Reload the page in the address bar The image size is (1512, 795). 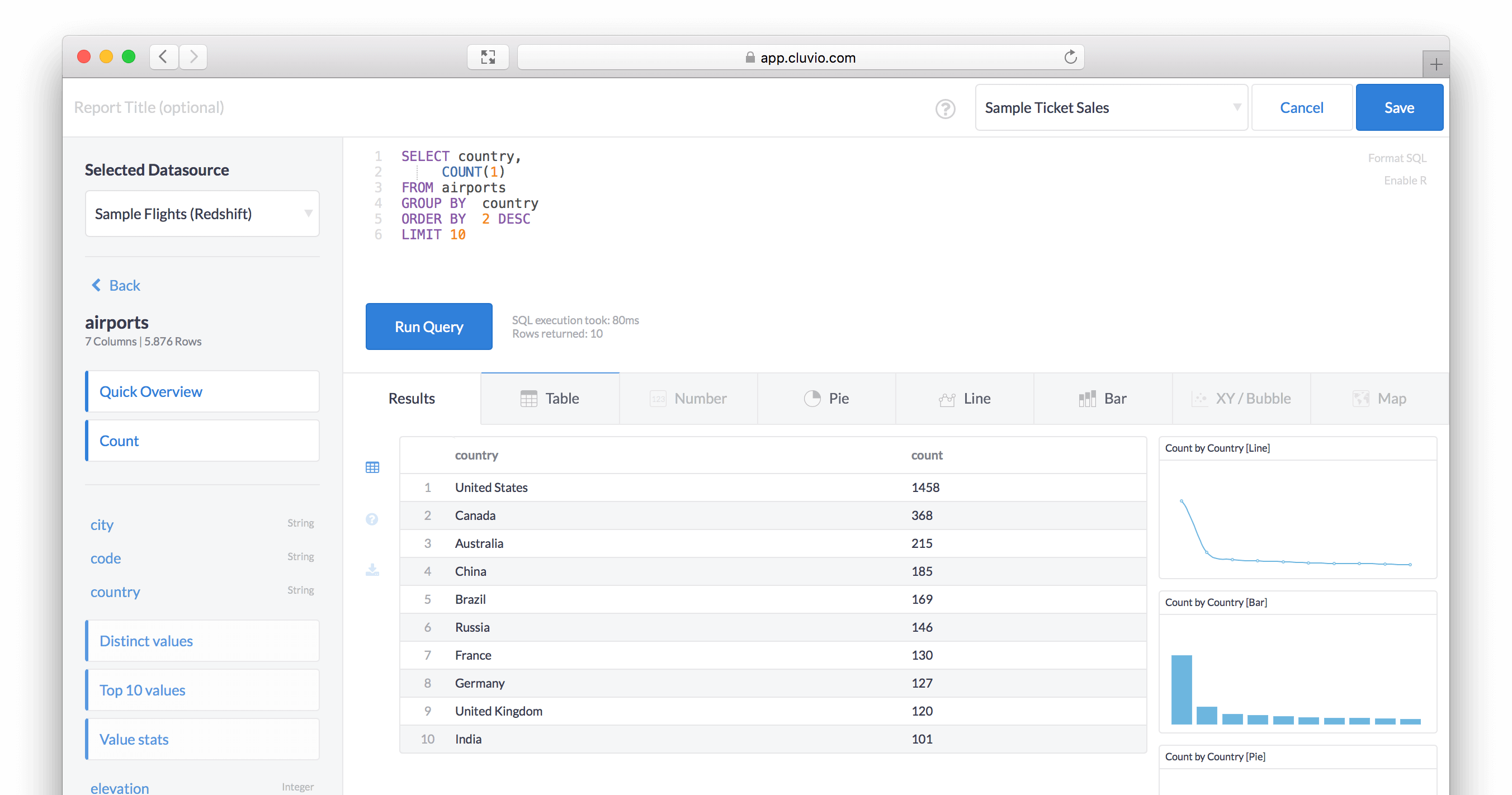pos(1070,57)
